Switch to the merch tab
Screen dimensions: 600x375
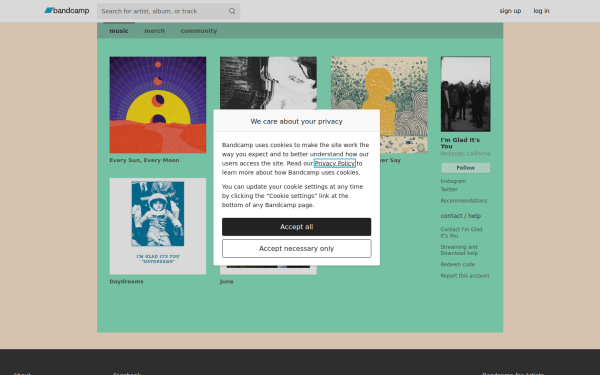(x=154, y=31)
